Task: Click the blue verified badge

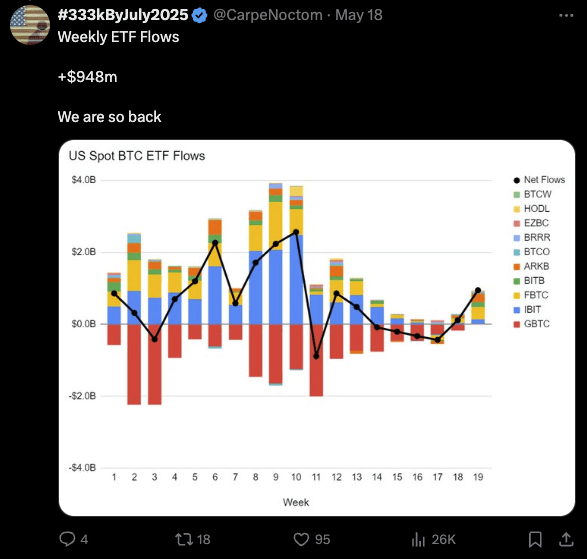Action: (200, 15)
